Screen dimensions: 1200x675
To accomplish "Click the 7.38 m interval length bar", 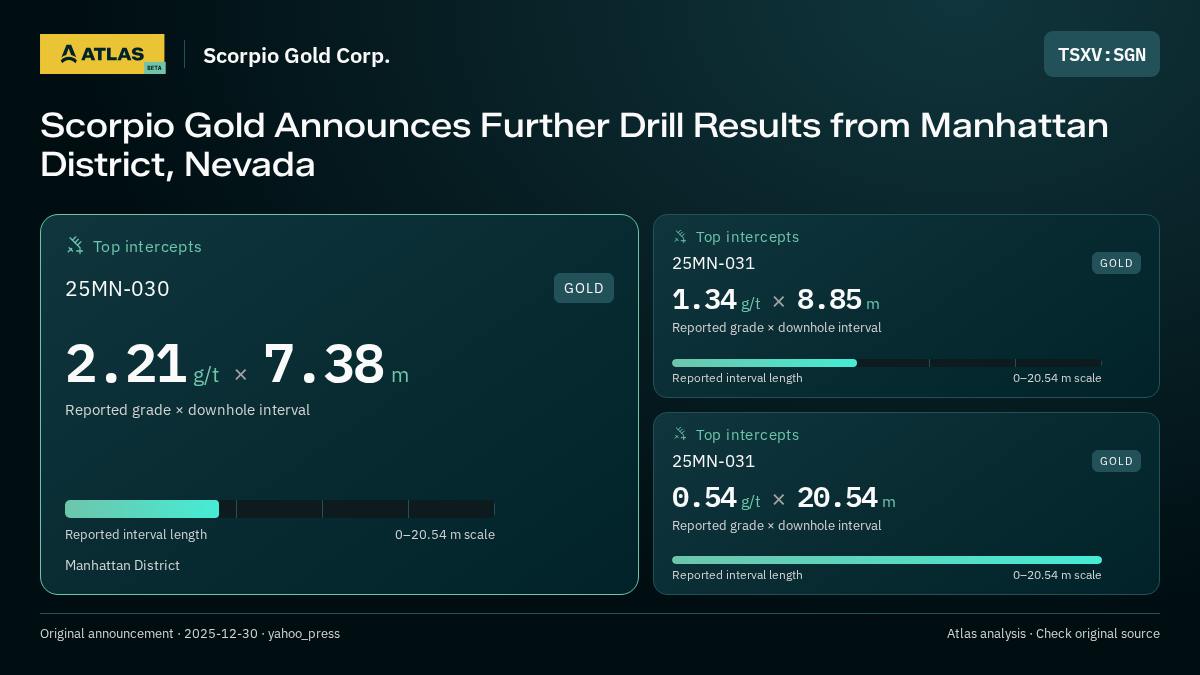I will click(x=280, y=509).
